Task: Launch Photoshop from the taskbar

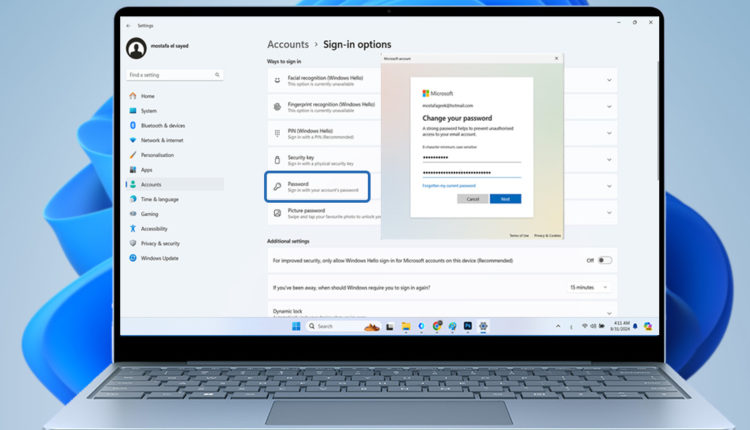Action: coord(467,326)
